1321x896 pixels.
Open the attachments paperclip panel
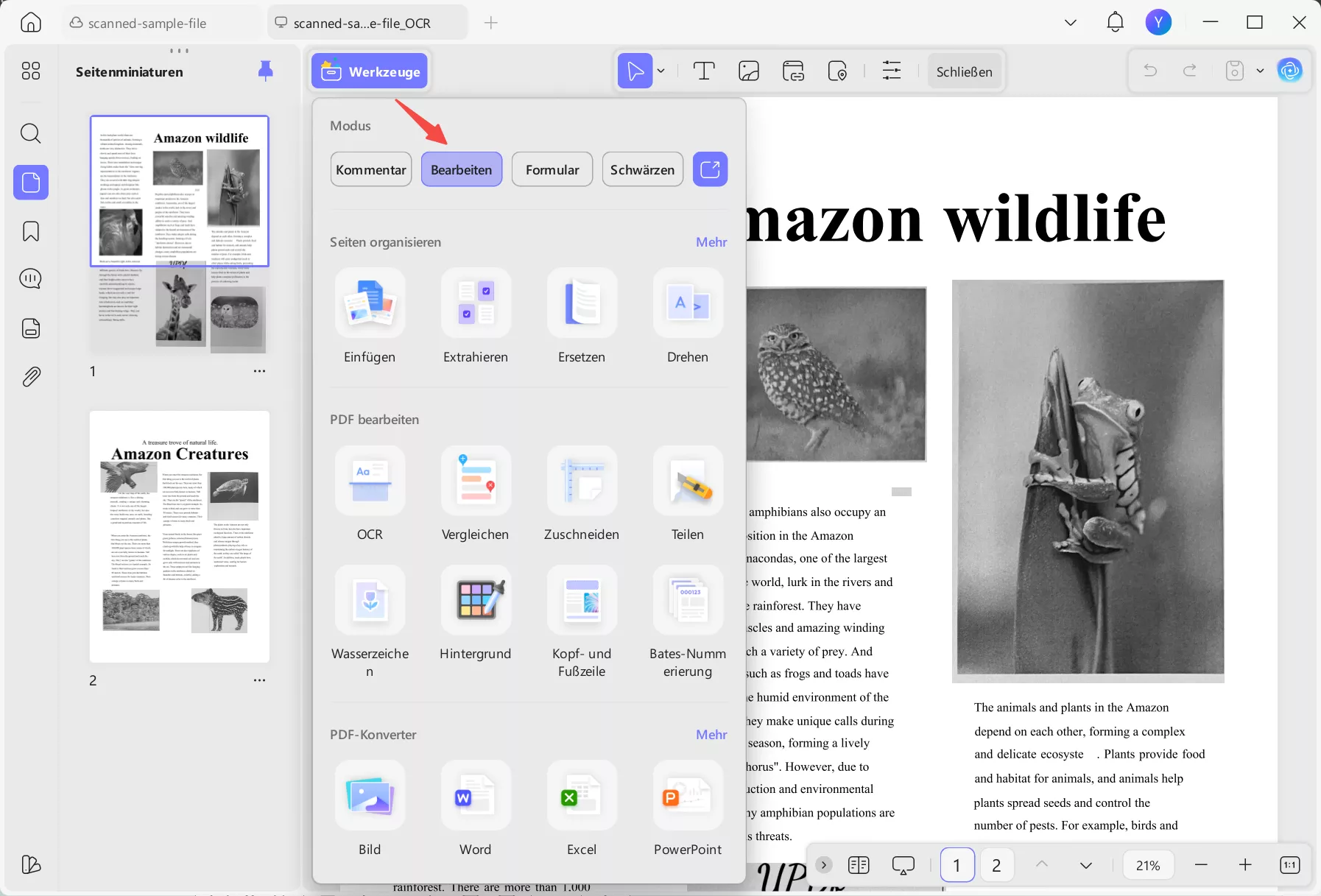pos(31,377)
